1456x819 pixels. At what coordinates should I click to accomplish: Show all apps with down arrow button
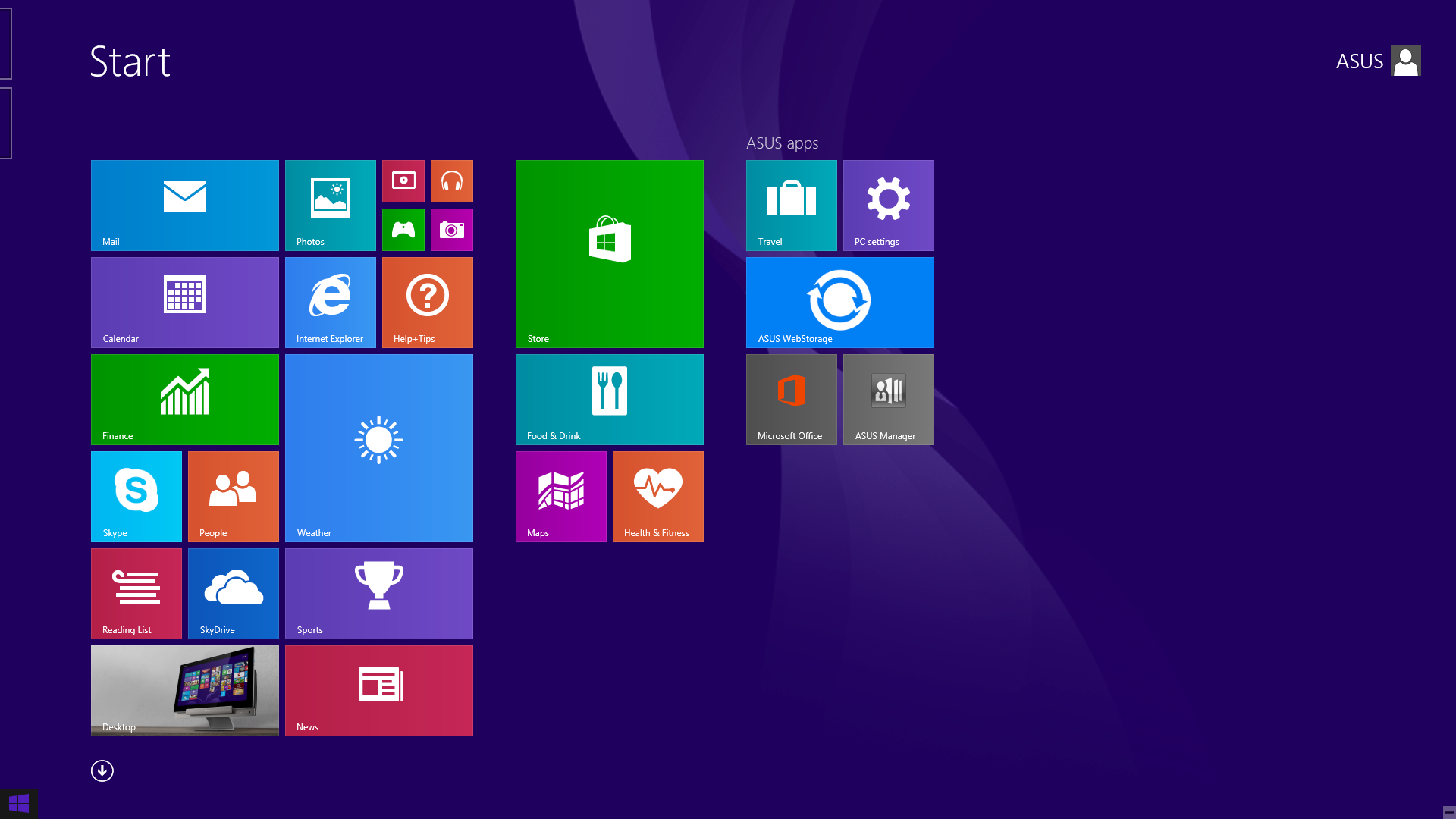click(x=102, y=771)
